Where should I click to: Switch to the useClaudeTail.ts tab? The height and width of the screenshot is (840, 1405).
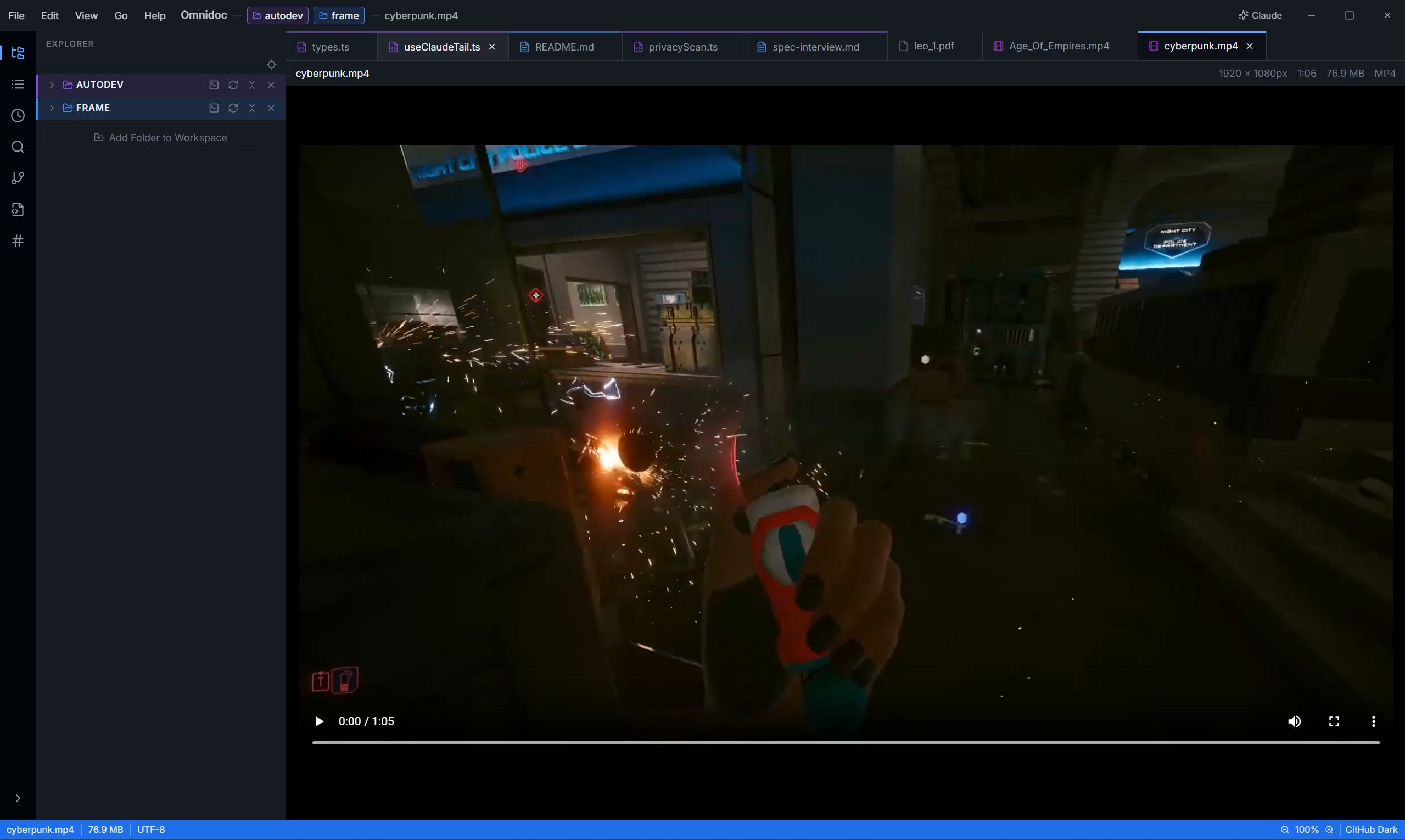441,47
